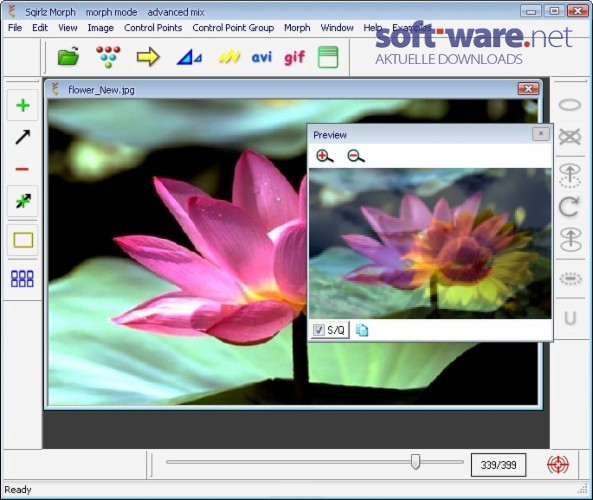Screen dimensions: 593x500
Task: Click the frame slider handle
Action: tap(415, 462)
